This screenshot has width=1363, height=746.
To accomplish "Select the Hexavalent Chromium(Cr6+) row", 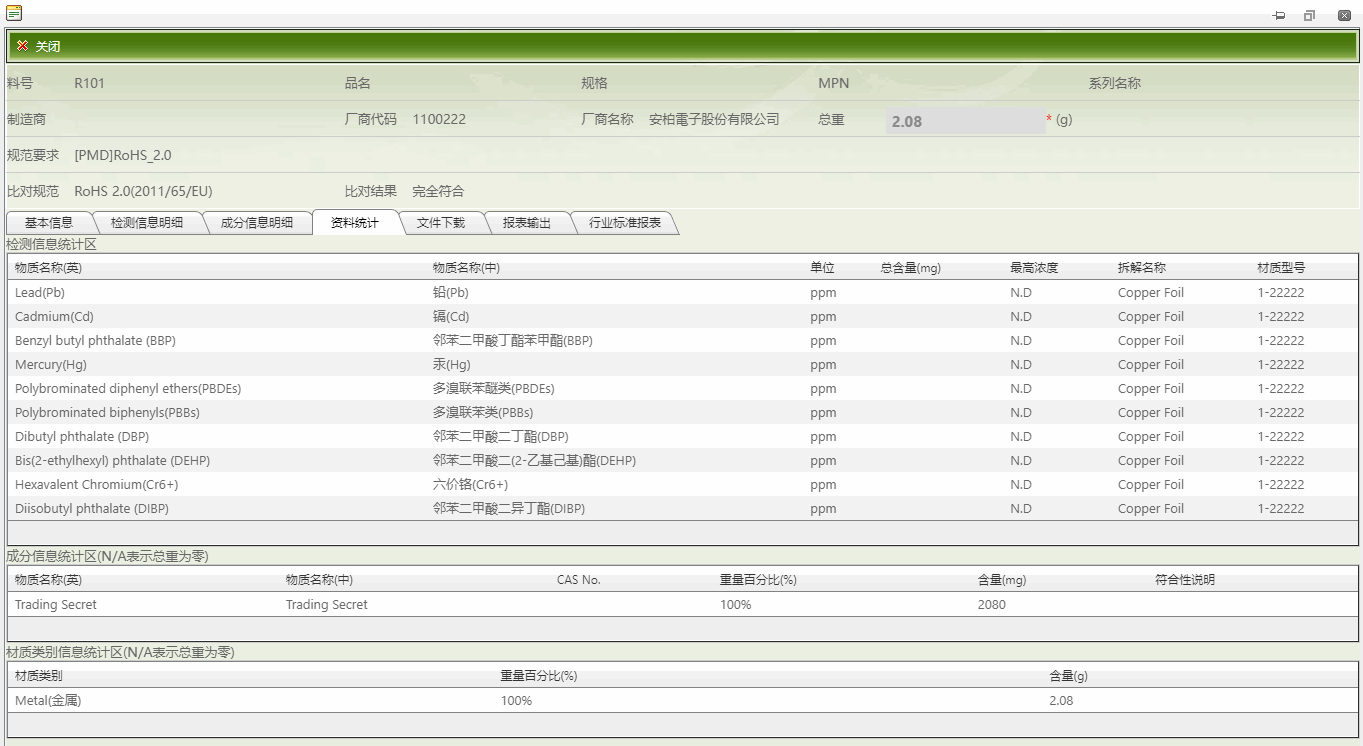I will (682, 484).
